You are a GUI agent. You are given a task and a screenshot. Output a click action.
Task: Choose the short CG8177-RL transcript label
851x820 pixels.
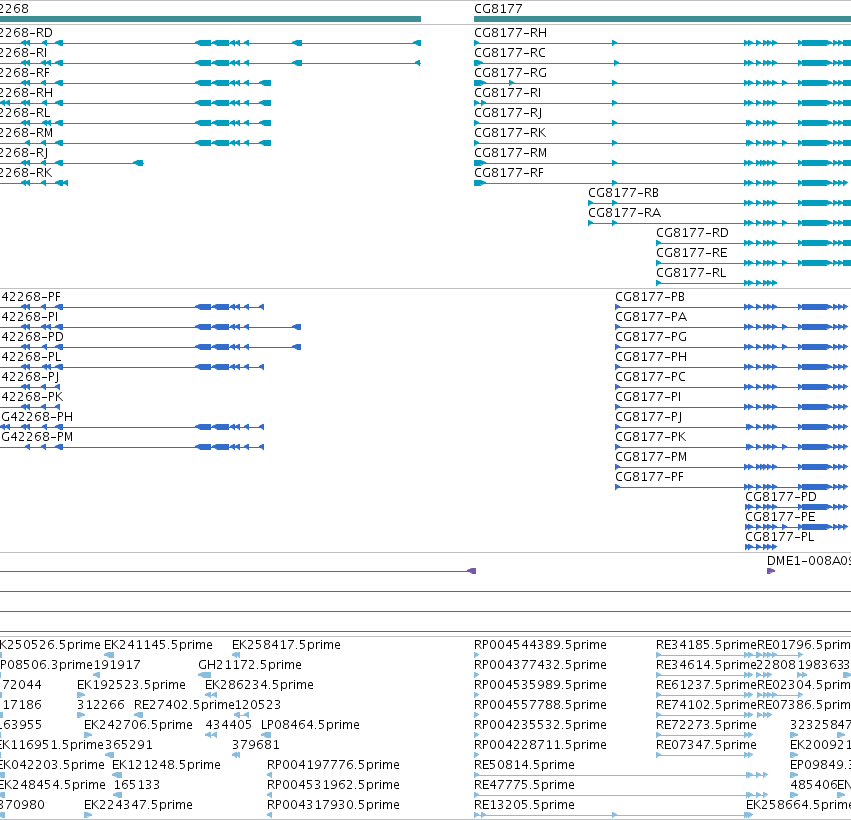click(691, 274)
